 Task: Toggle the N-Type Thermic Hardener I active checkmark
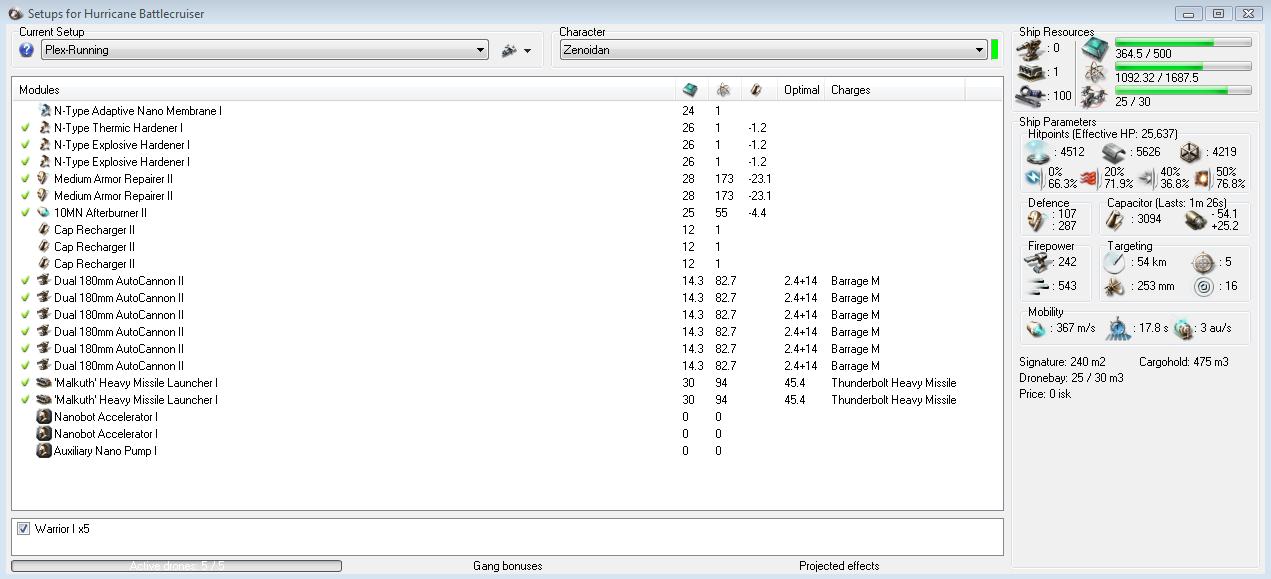point(26,128)
